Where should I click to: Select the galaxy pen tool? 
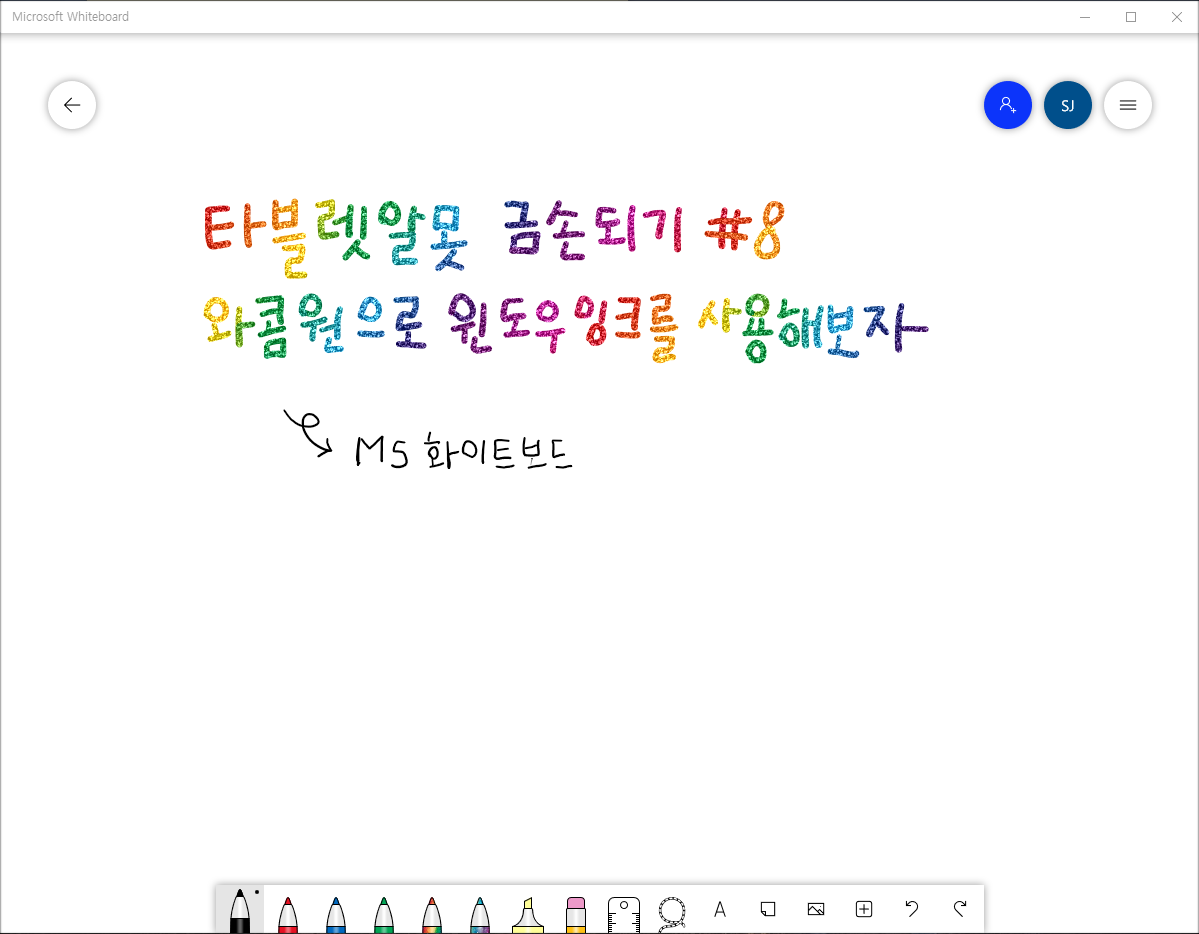click(479, 914)
